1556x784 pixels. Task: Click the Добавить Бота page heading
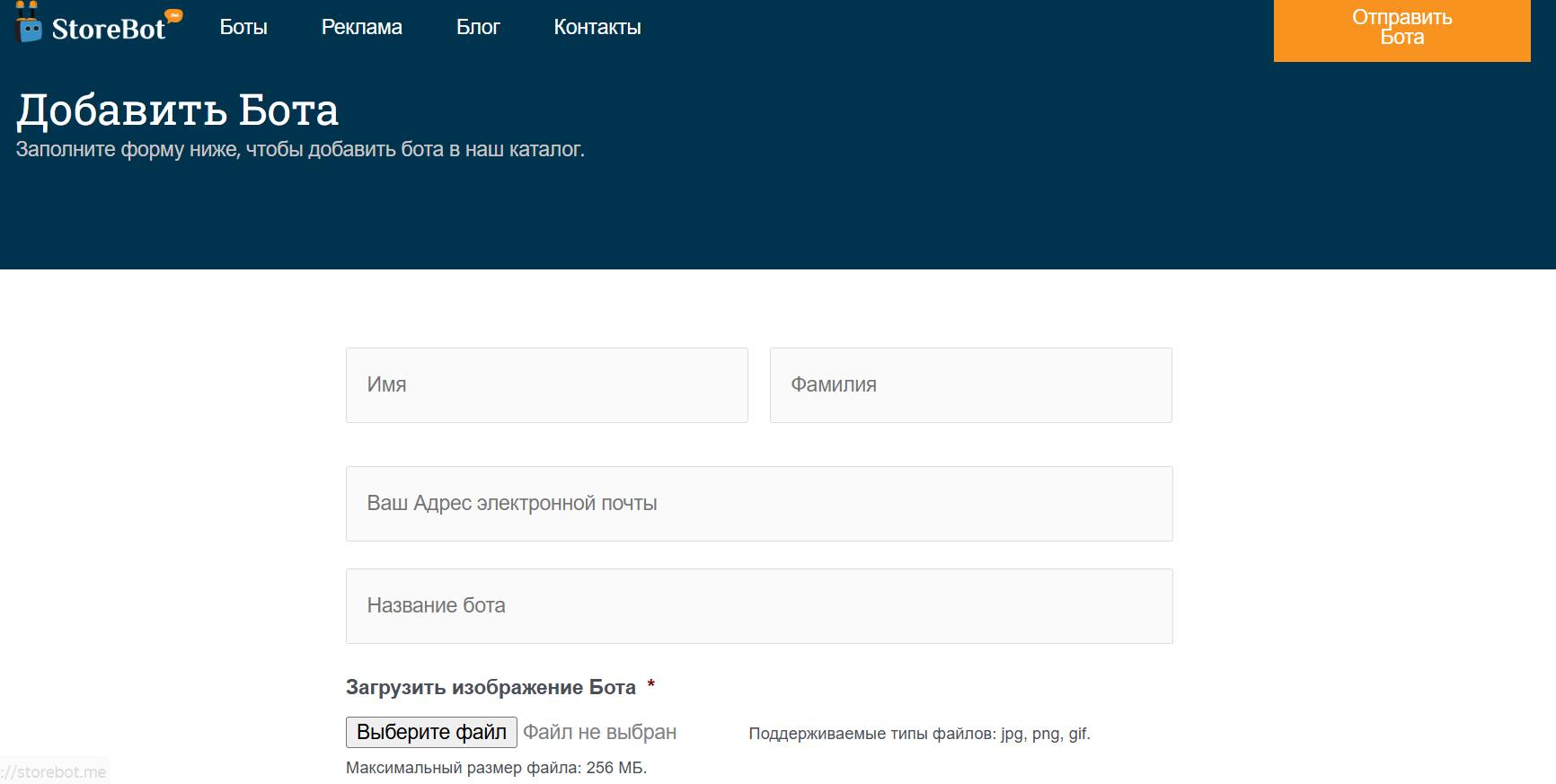(177, 110)
